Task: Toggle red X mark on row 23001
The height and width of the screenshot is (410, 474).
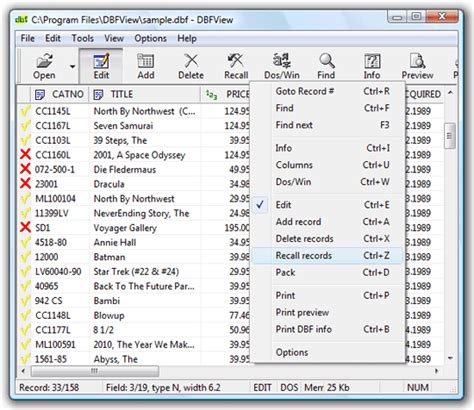Action: (x=25, y=184)
